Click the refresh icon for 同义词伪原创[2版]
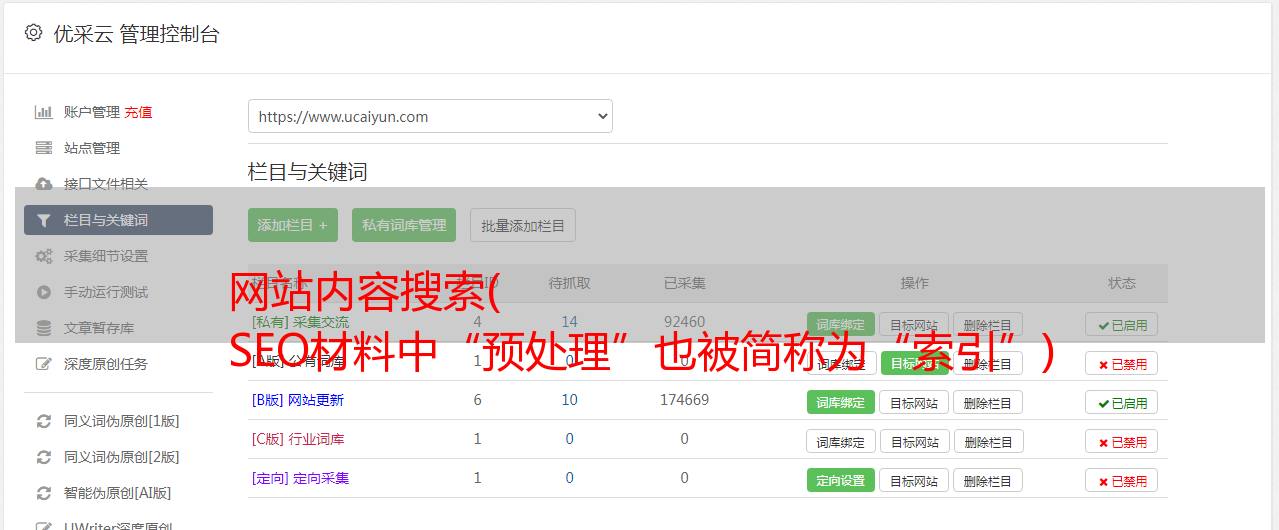1279x530 pixels. tap(43, 457)
